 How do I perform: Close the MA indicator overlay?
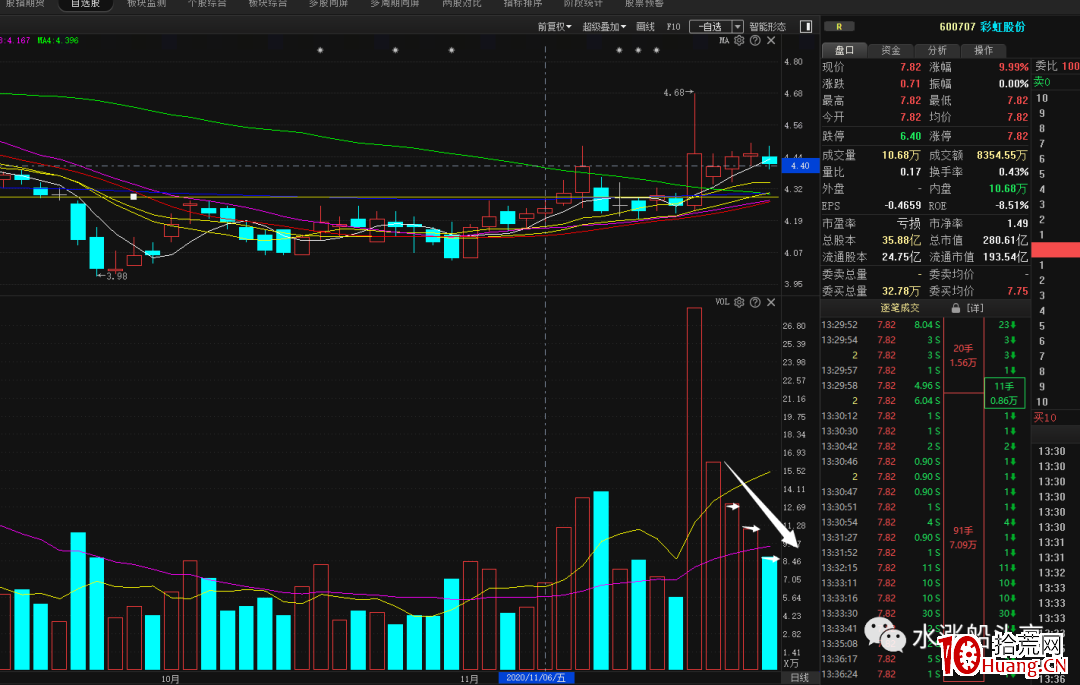(771, 41)
